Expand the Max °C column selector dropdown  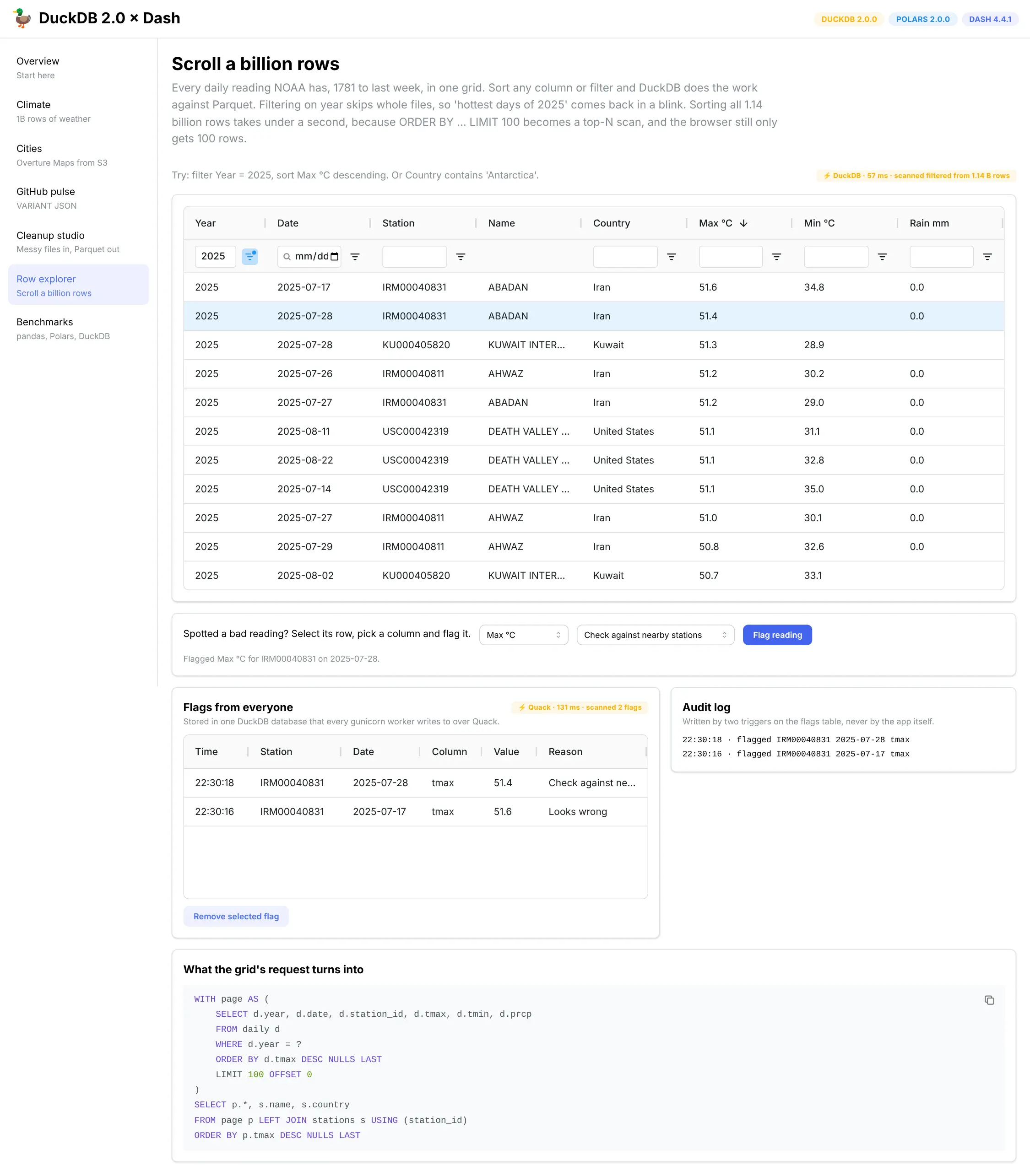(524, 635)
